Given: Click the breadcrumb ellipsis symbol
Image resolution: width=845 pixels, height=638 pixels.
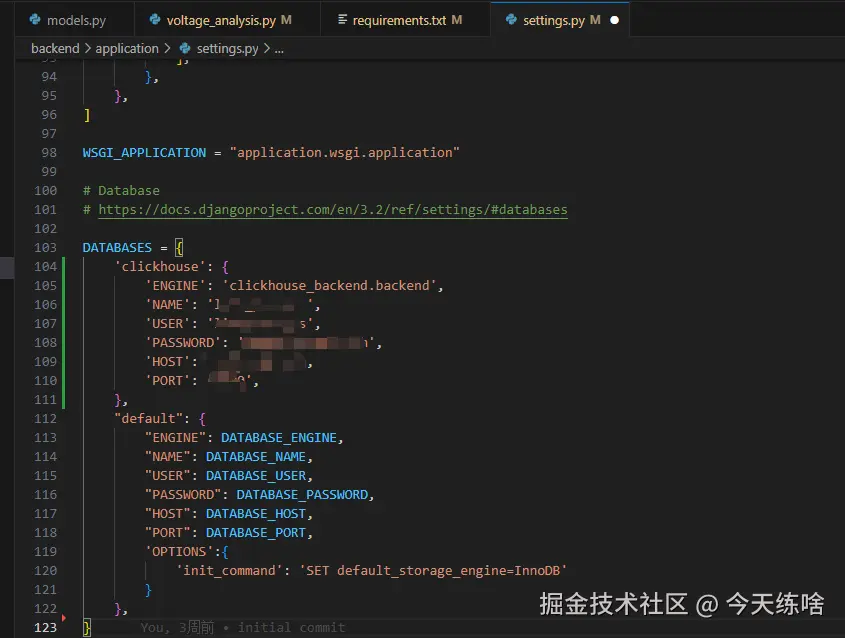Looking at the screenshot, I should 279,49.
